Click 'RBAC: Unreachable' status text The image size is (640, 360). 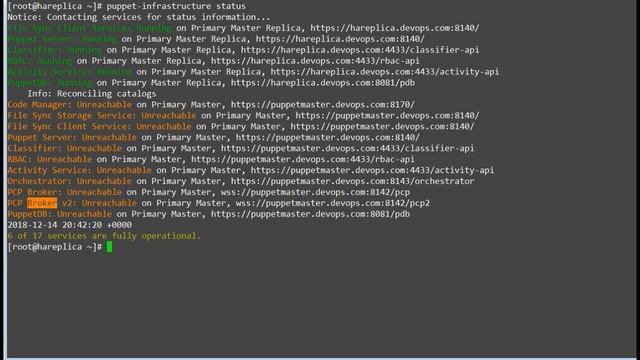49,159
